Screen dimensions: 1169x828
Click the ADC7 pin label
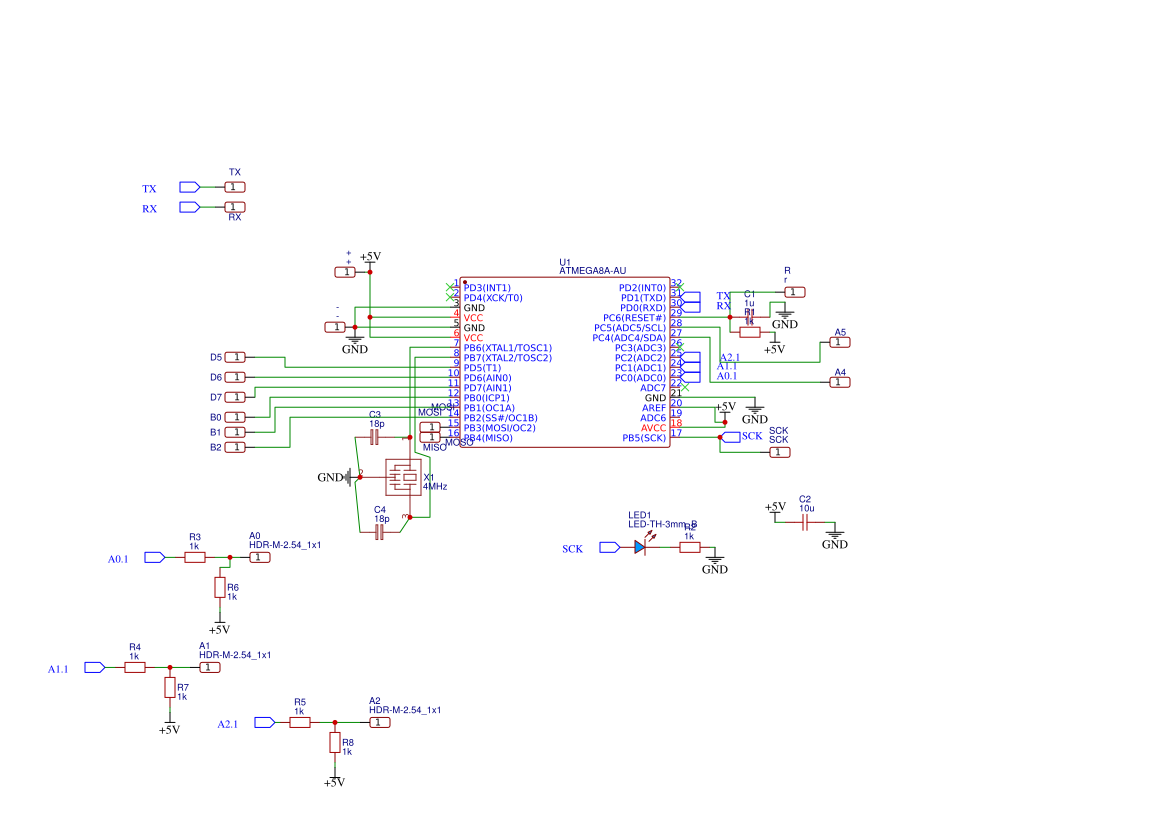pyautogui.click(x=653, y=388)
